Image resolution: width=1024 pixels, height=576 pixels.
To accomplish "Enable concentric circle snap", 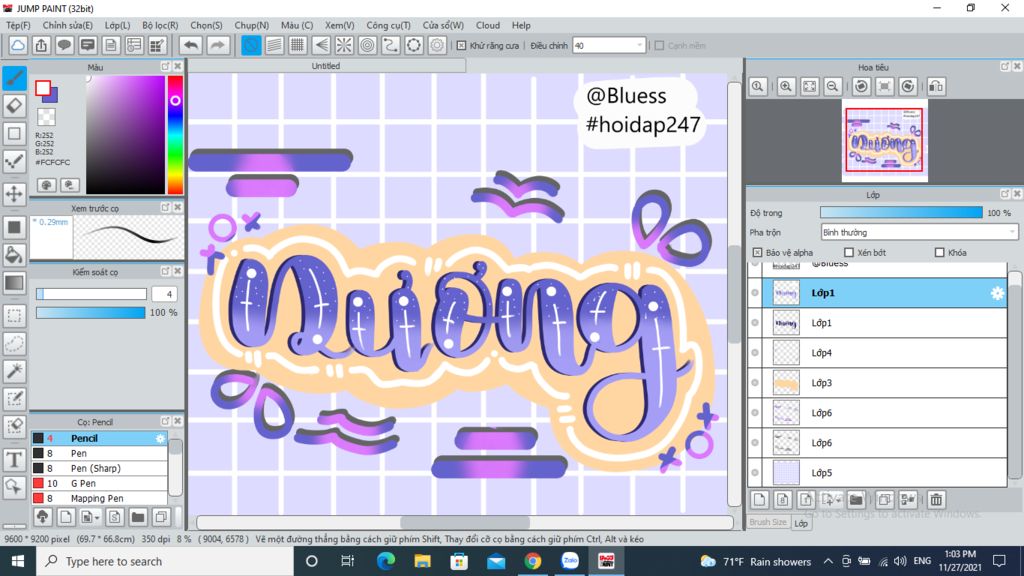I will point(368,45).
